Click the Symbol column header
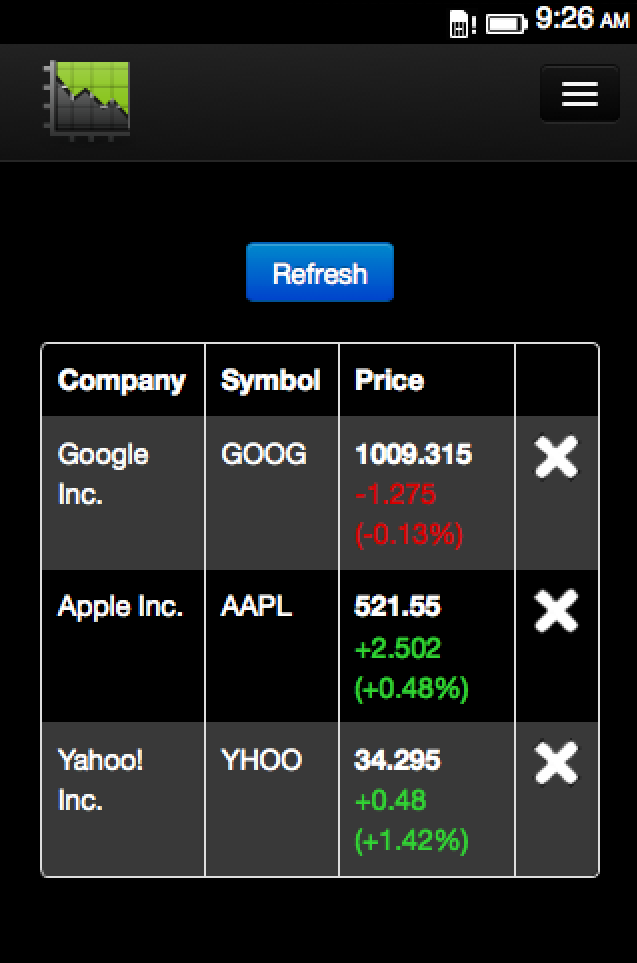 point(271,380)
